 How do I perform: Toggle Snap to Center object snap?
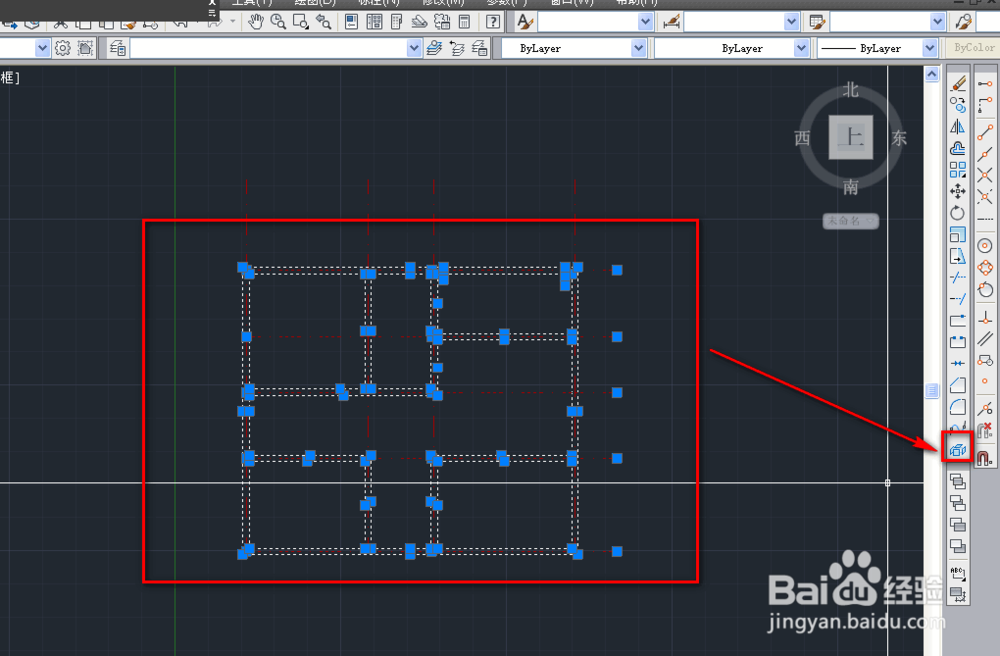tap(985, 245)
